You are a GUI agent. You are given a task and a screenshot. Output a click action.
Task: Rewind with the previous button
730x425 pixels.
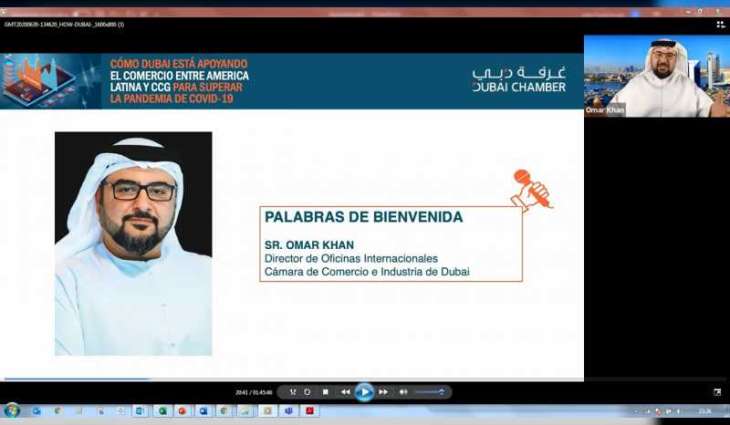click(x=345, y=392)
